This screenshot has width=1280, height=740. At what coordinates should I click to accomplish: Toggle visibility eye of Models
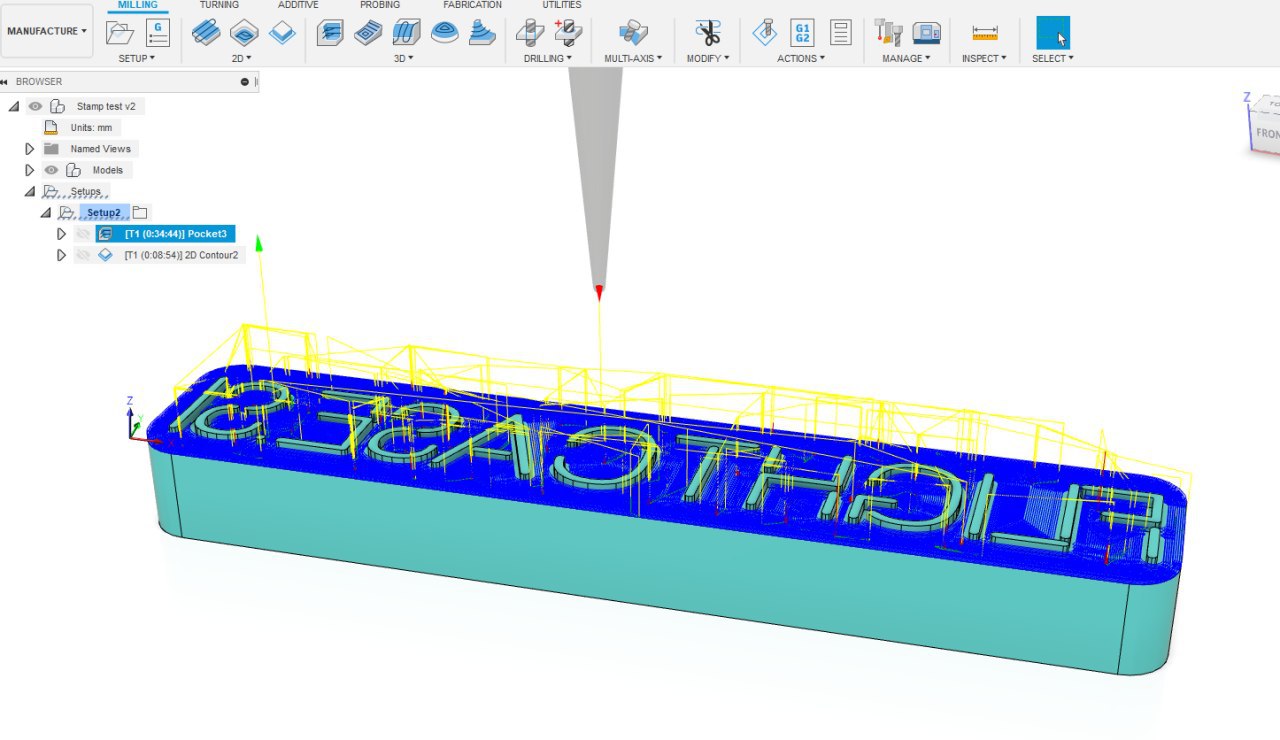(x=51, y=170)
